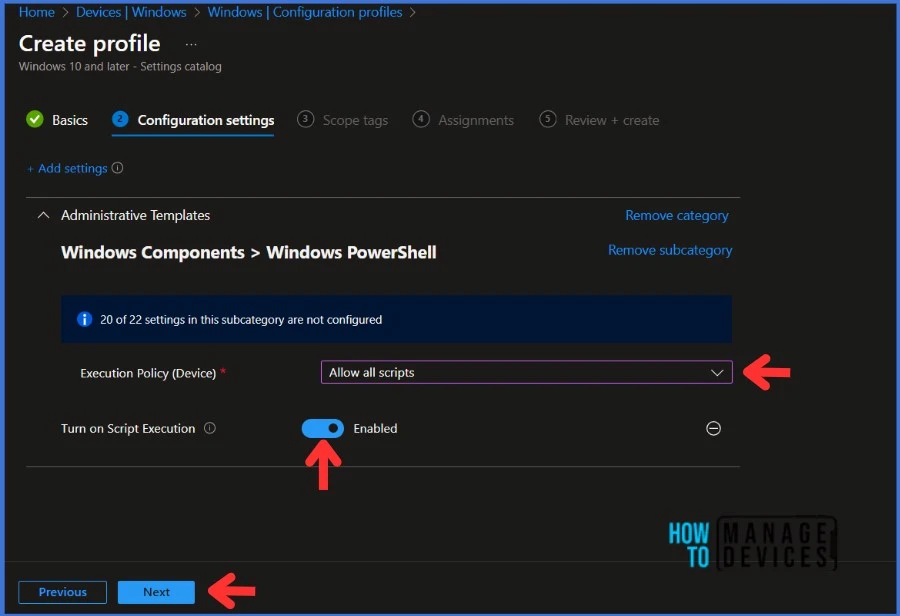The width and height of the screenshot is (900, 616).
Task: Open Windows | Configuration profiles breadcrumb
Action: (x=305, y=12)
